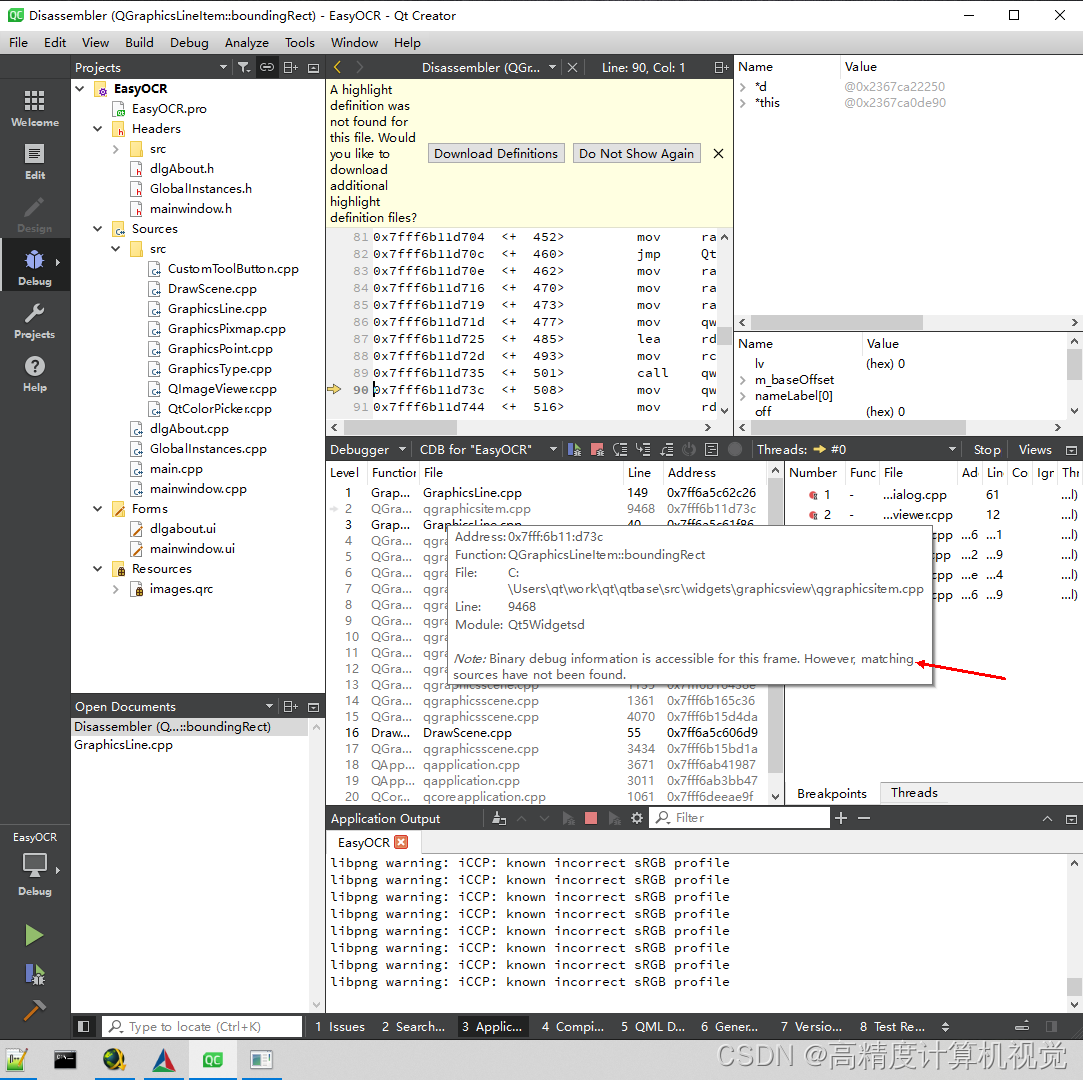Image resolution: width=1083 pixels, height=1080 pixels.
Task: Split the editor view
Action: (x=721, y=67)
